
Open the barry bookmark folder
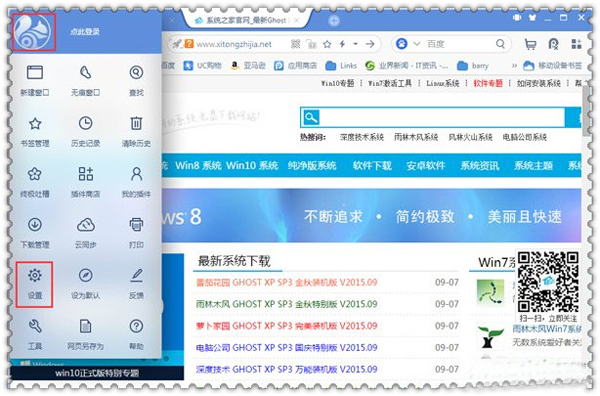pyautogui.click(x=473, y=66)
